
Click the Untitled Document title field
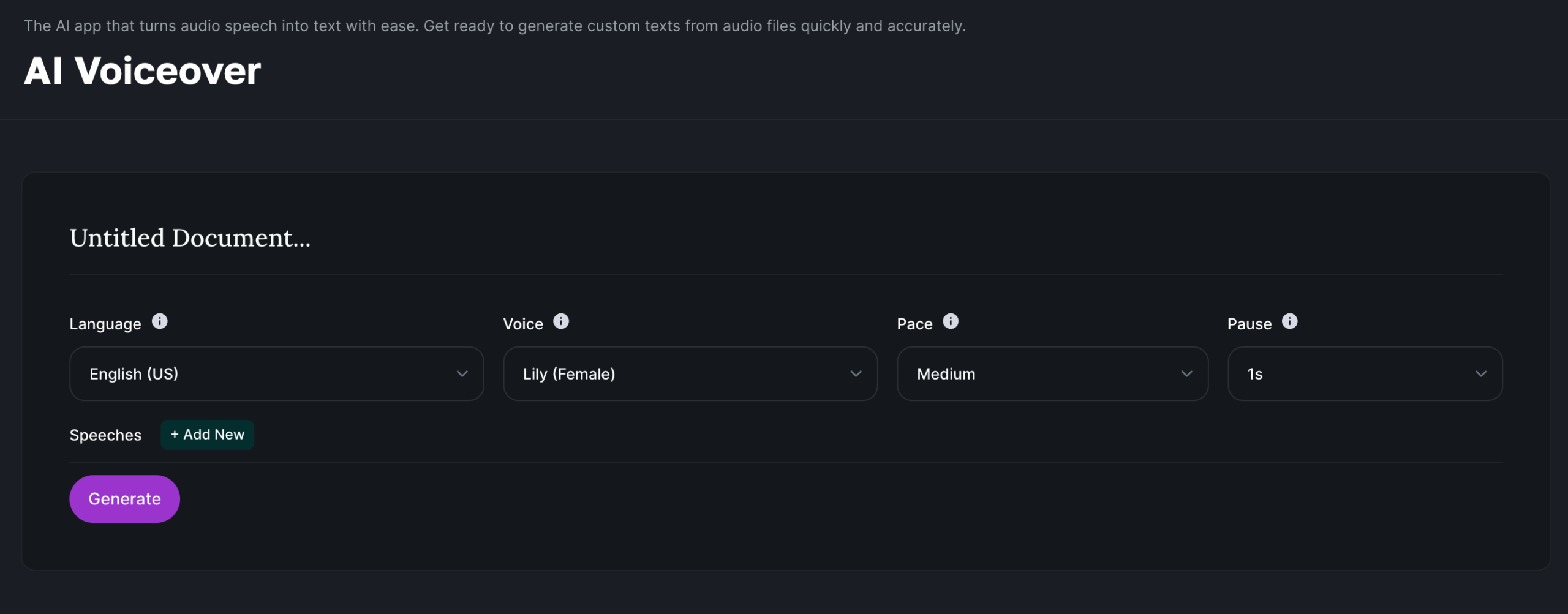pos(190,238)
